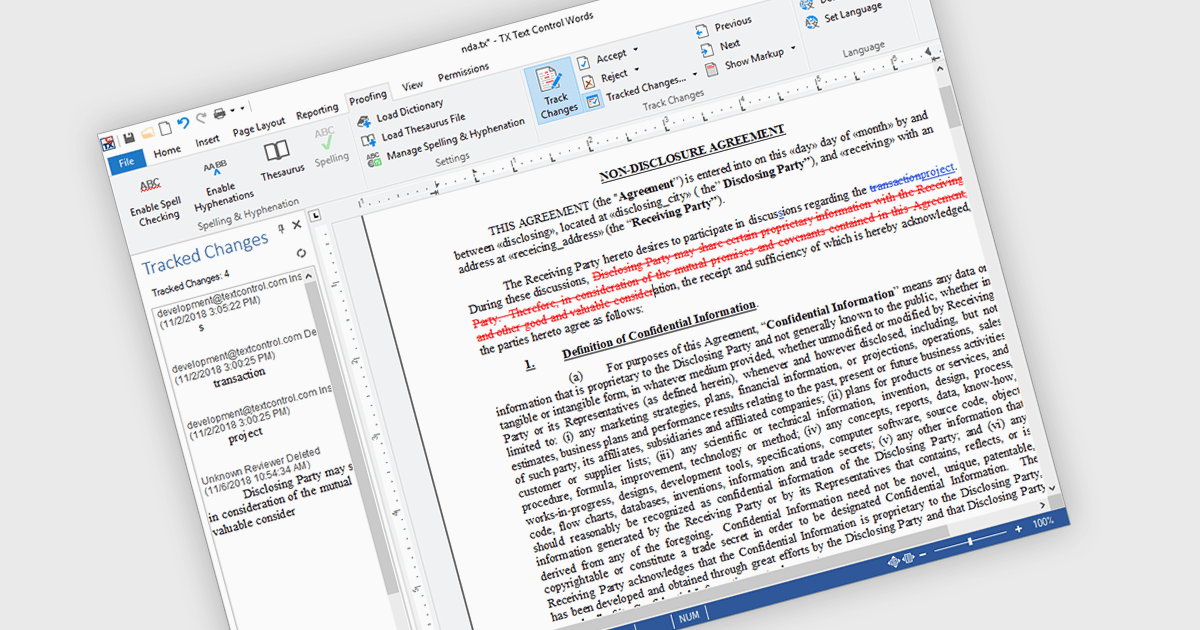Toggle Enable Spell Checking

tap(155, 200)
